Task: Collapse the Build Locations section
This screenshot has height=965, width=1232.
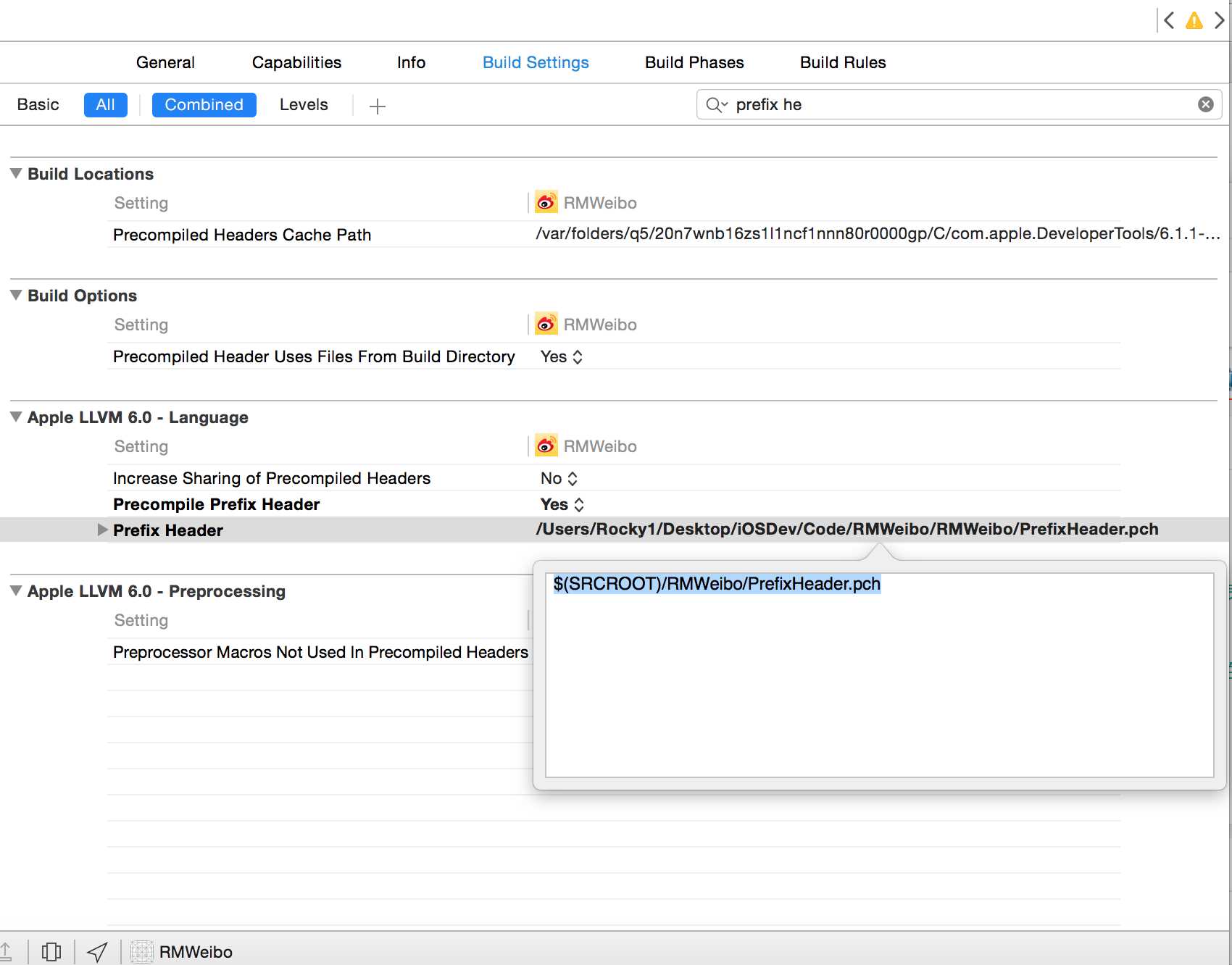Action: coord(16,174)
